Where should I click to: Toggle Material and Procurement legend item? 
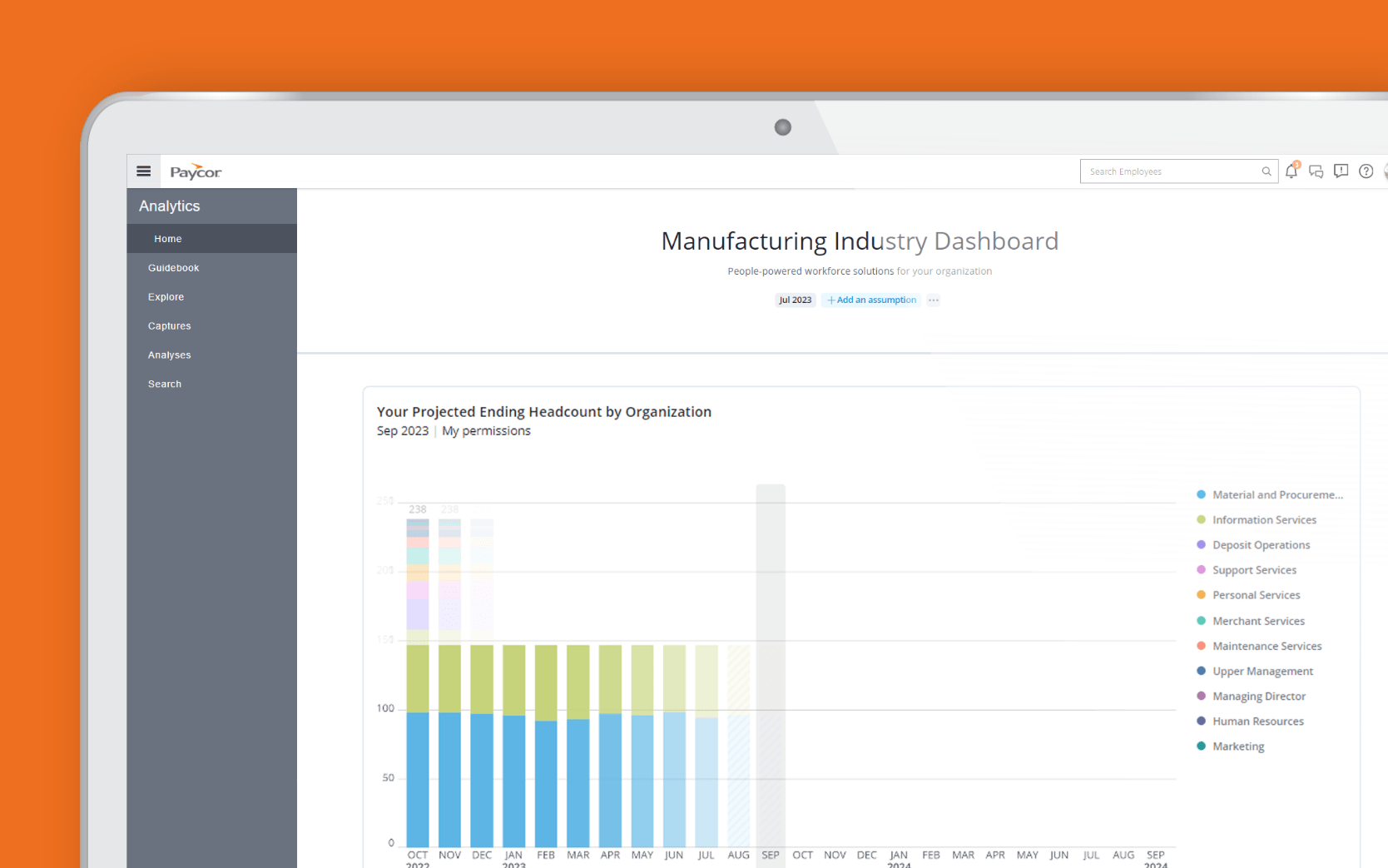[x=1270, y=495]
